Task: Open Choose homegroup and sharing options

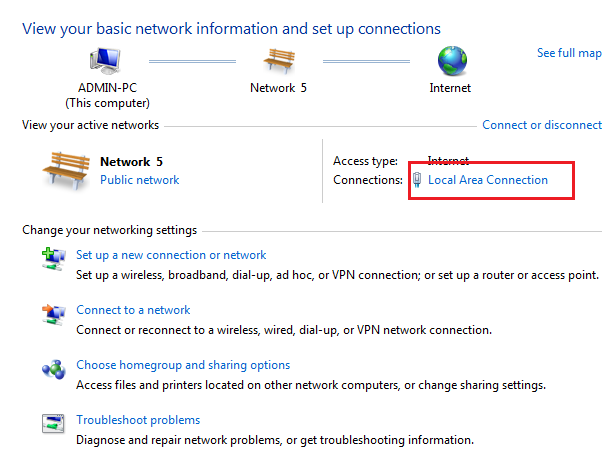Action: pos(183,365)
